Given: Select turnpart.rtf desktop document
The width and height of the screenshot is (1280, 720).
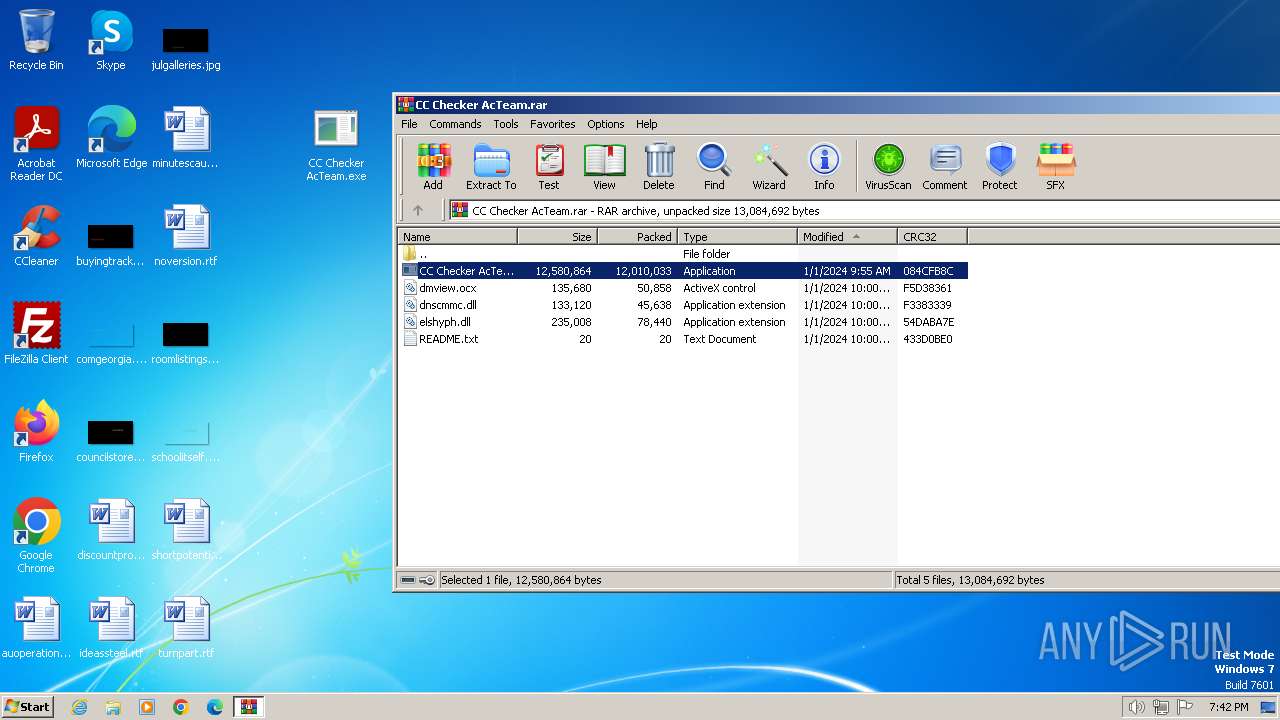Looking at the screenshot, I should point(186,628).
